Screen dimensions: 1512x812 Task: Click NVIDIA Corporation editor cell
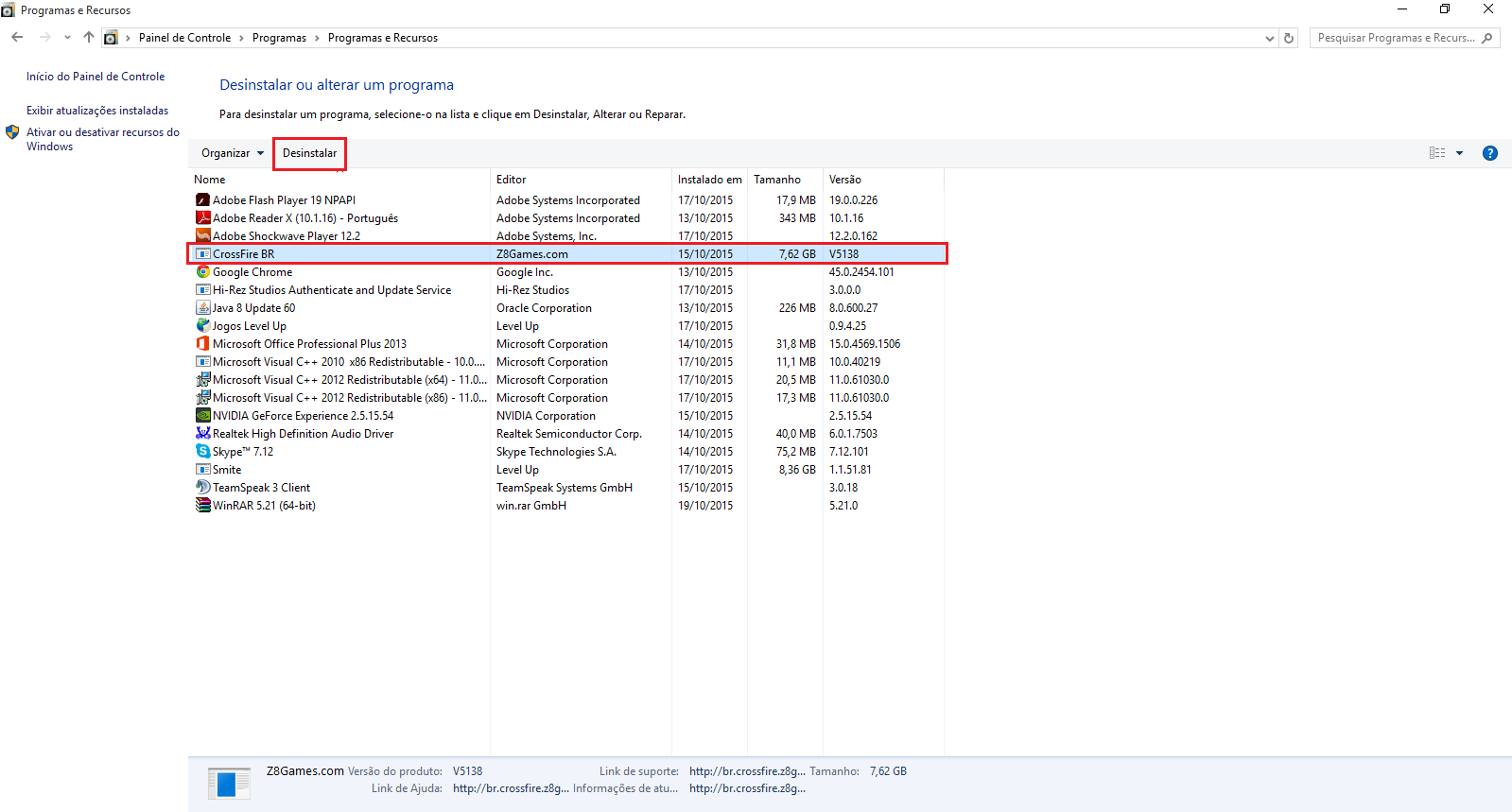546,416
